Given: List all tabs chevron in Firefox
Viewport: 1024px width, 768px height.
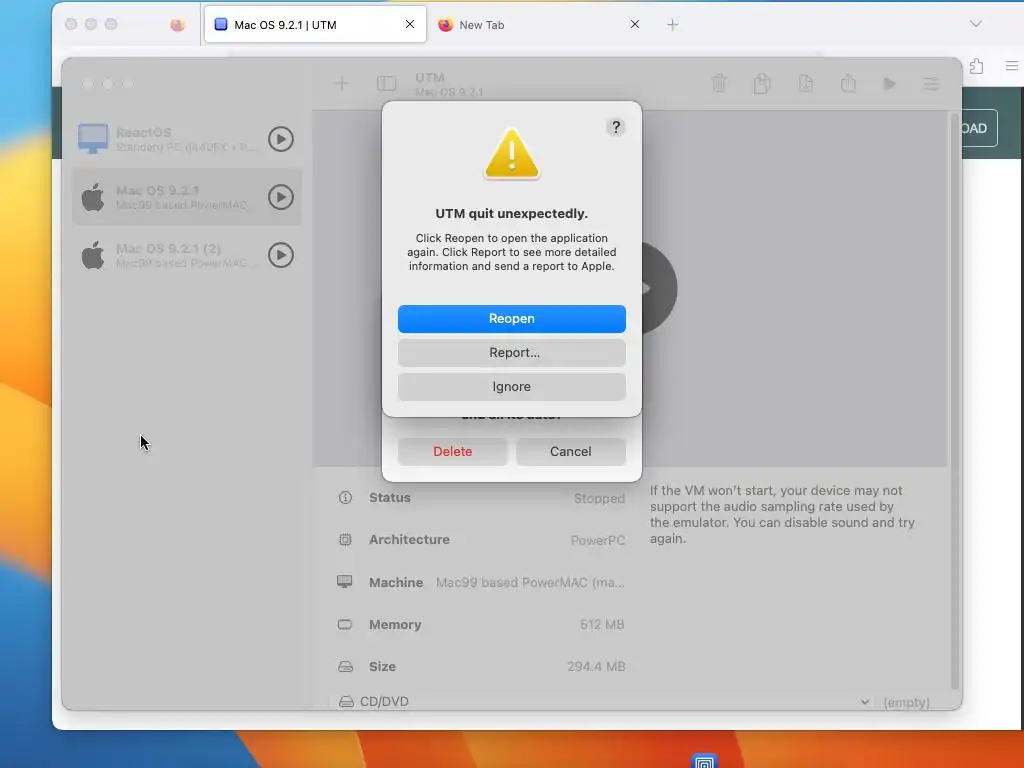Looking at the screenshot, I should click(976, 24).
